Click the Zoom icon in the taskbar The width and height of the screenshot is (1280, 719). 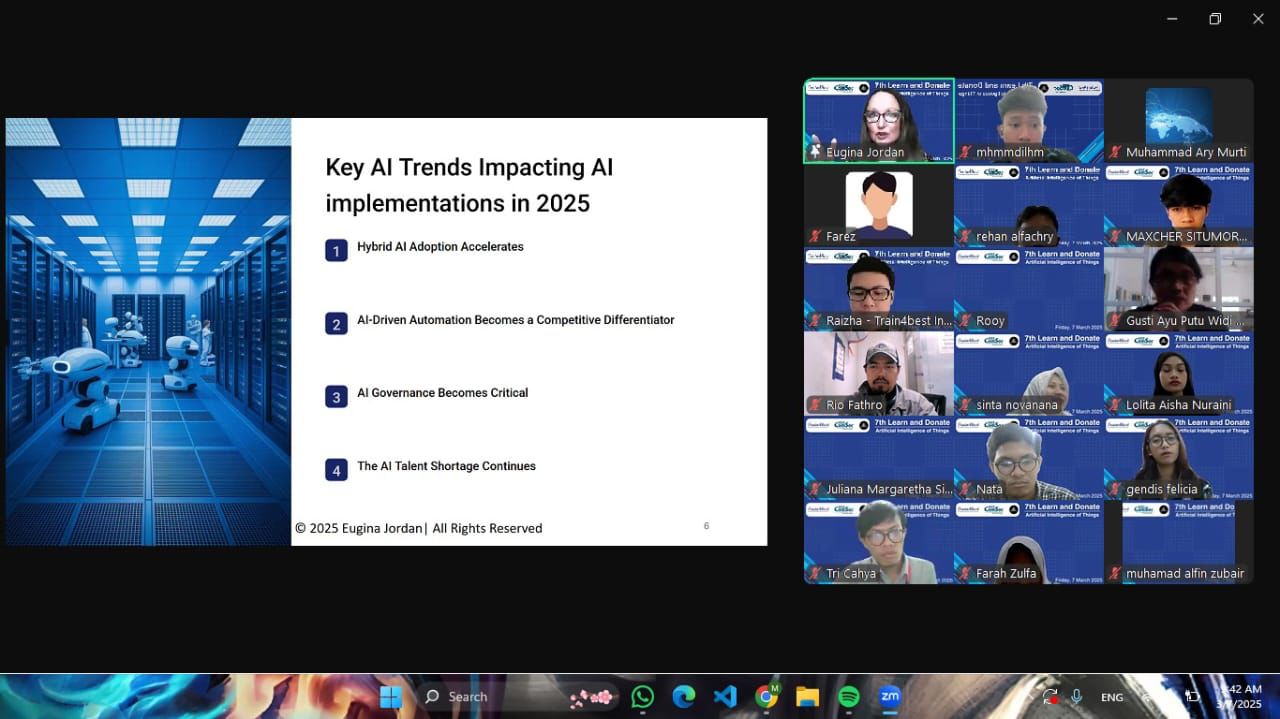coord(890,697)
